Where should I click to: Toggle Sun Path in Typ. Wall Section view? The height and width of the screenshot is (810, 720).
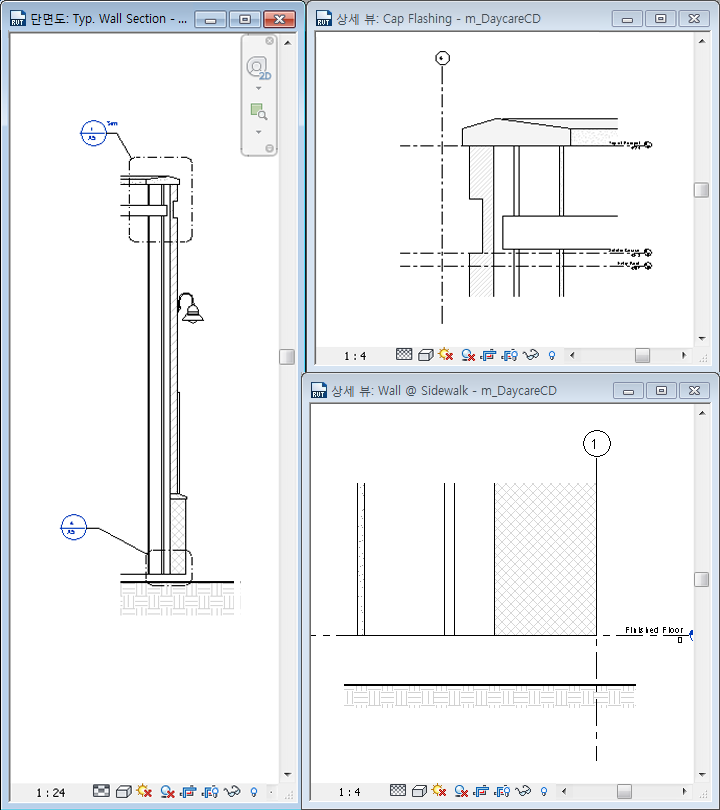pos(144,790)
